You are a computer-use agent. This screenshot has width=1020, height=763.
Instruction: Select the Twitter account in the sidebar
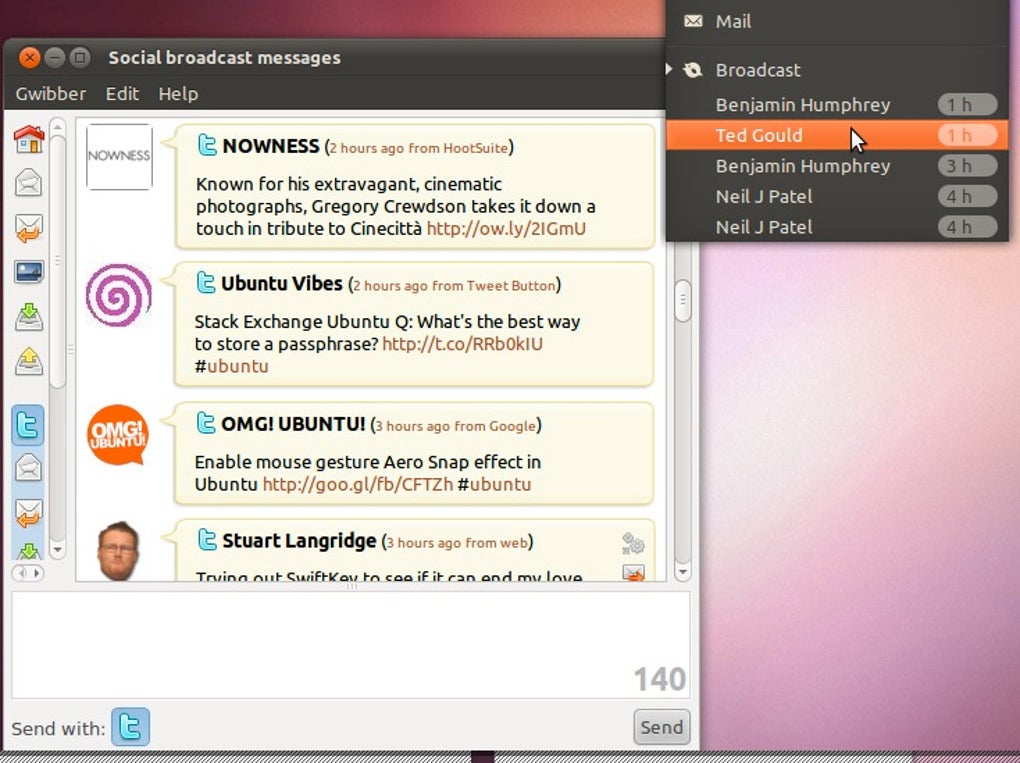[27, 425]
